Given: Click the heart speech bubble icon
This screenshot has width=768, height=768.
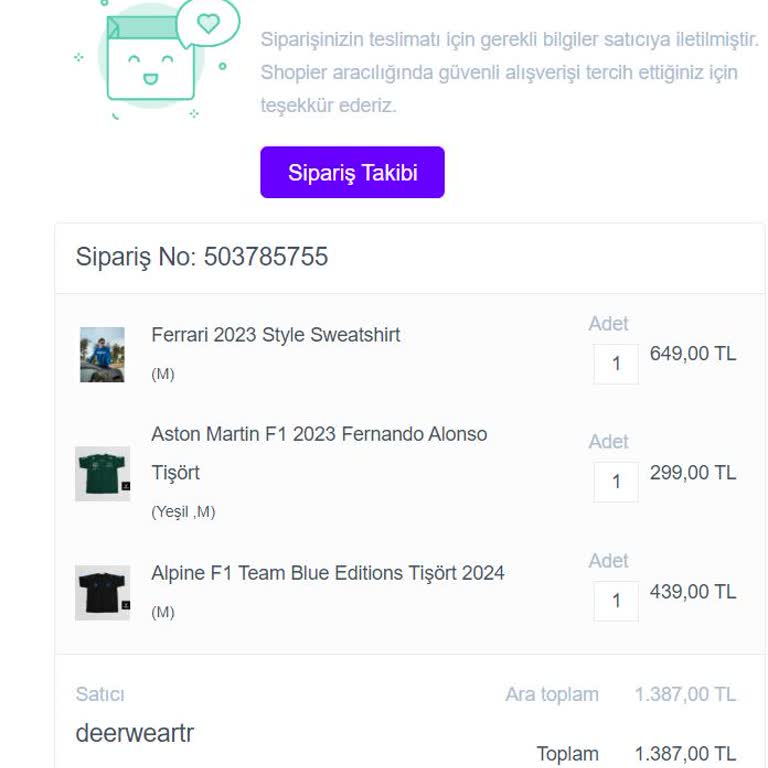Looking at the screenshot, I should pos(208,22).
